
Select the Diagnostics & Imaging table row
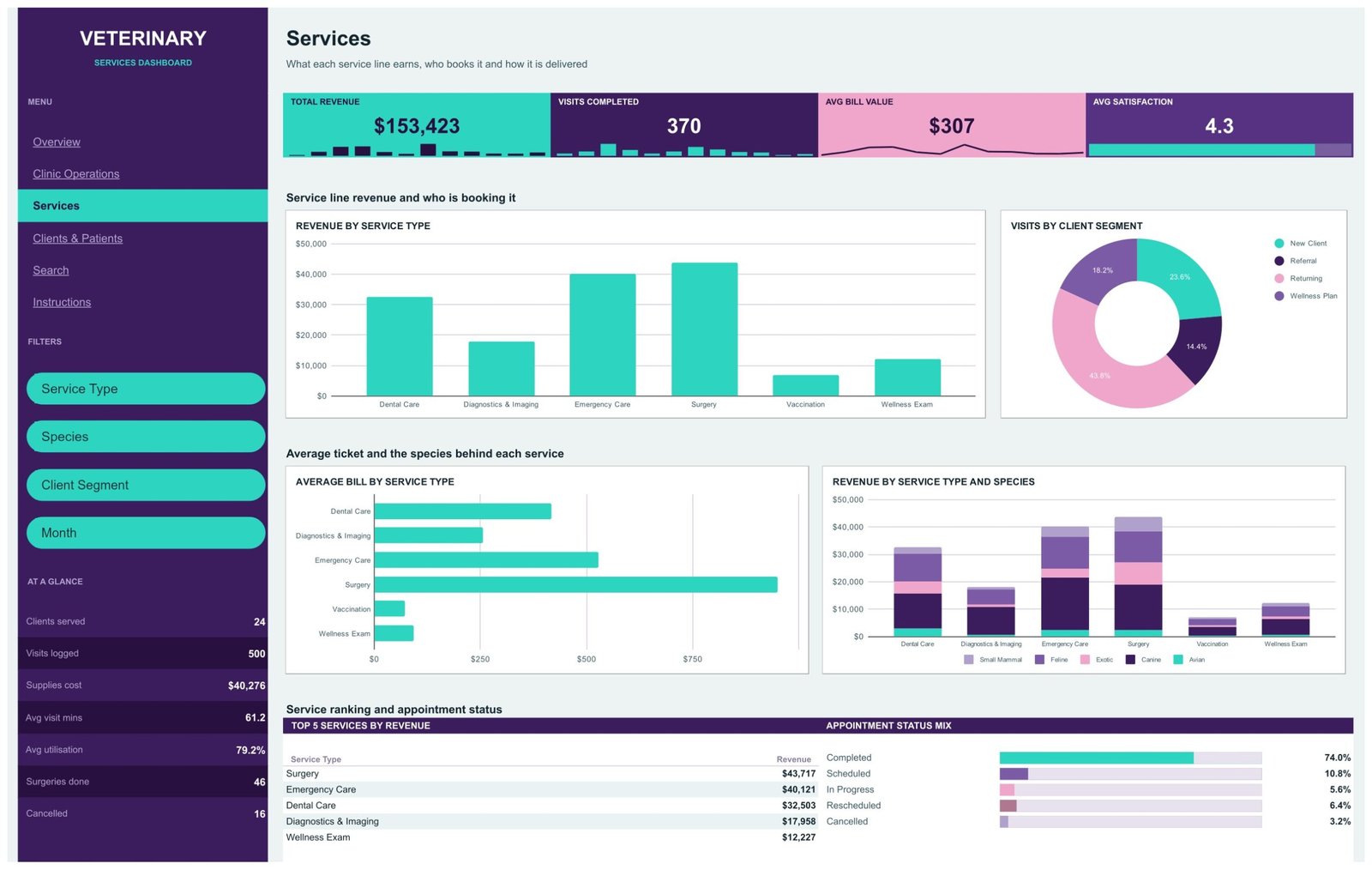tap(551, 821)
